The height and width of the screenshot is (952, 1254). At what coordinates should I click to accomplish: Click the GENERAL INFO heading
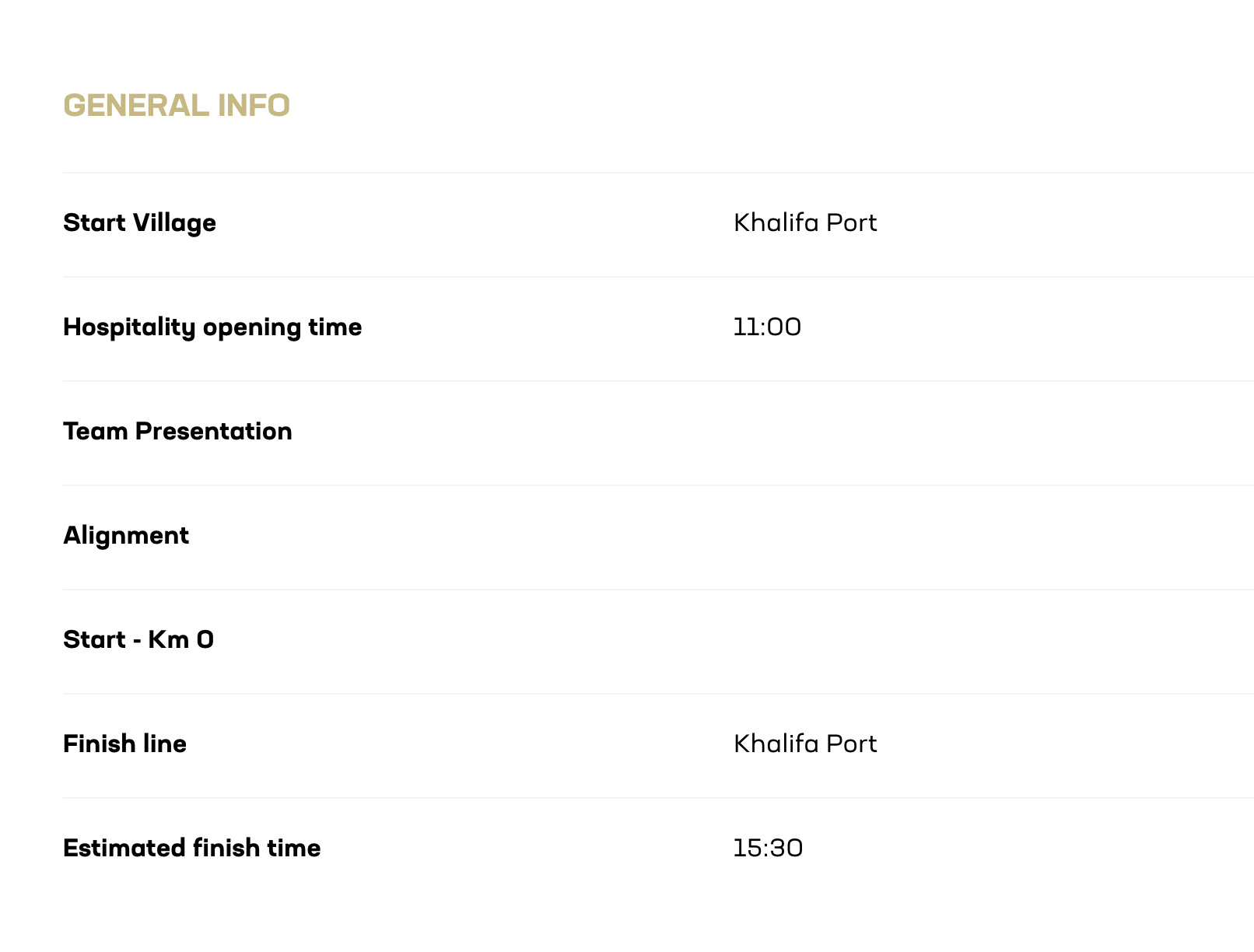[x=177, y=106]
